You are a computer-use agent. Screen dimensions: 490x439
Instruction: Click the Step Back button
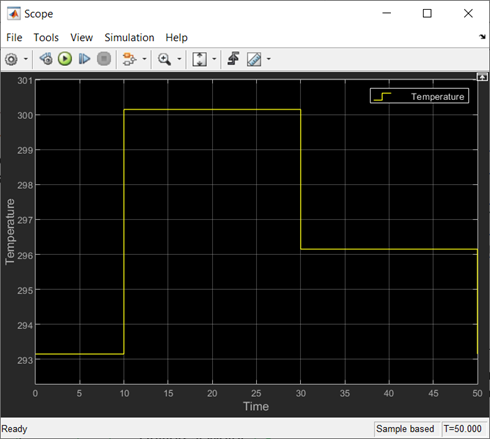46,59
